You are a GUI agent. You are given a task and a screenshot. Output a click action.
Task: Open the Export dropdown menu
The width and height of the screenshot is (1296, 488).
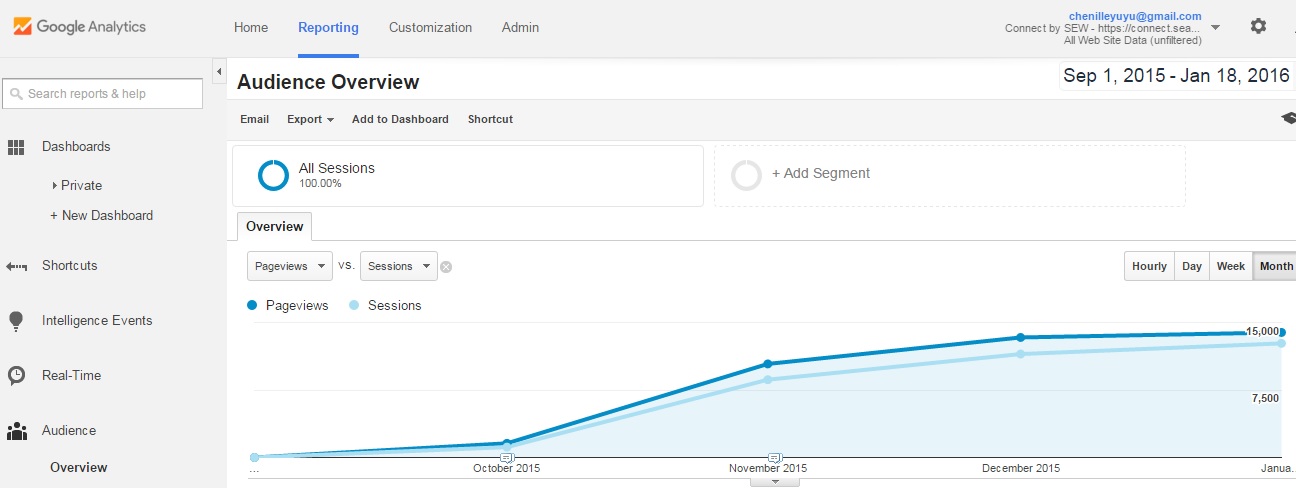[310, 119]
